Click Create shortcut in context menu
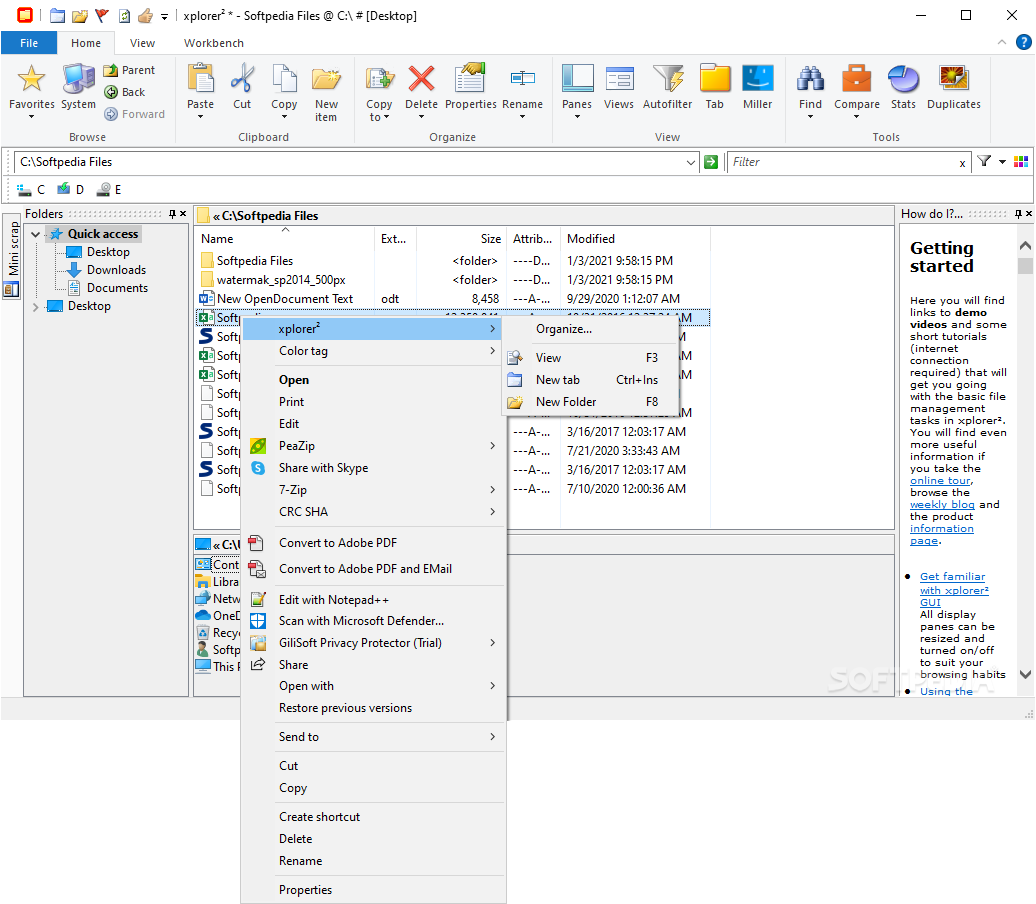 click(373, 817)
